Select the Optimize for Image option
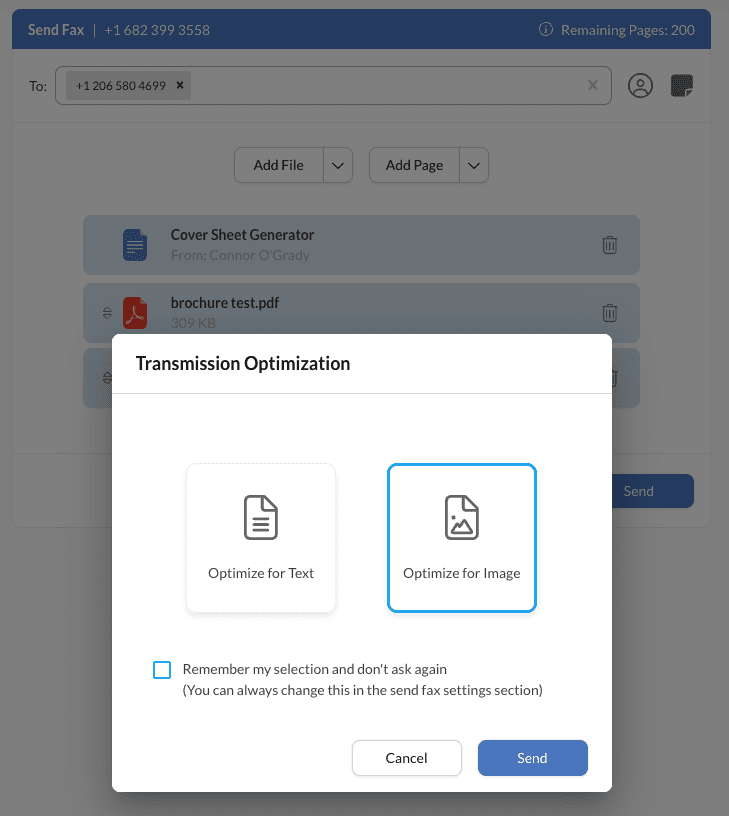The image size is (729, 816). (461, 538)
